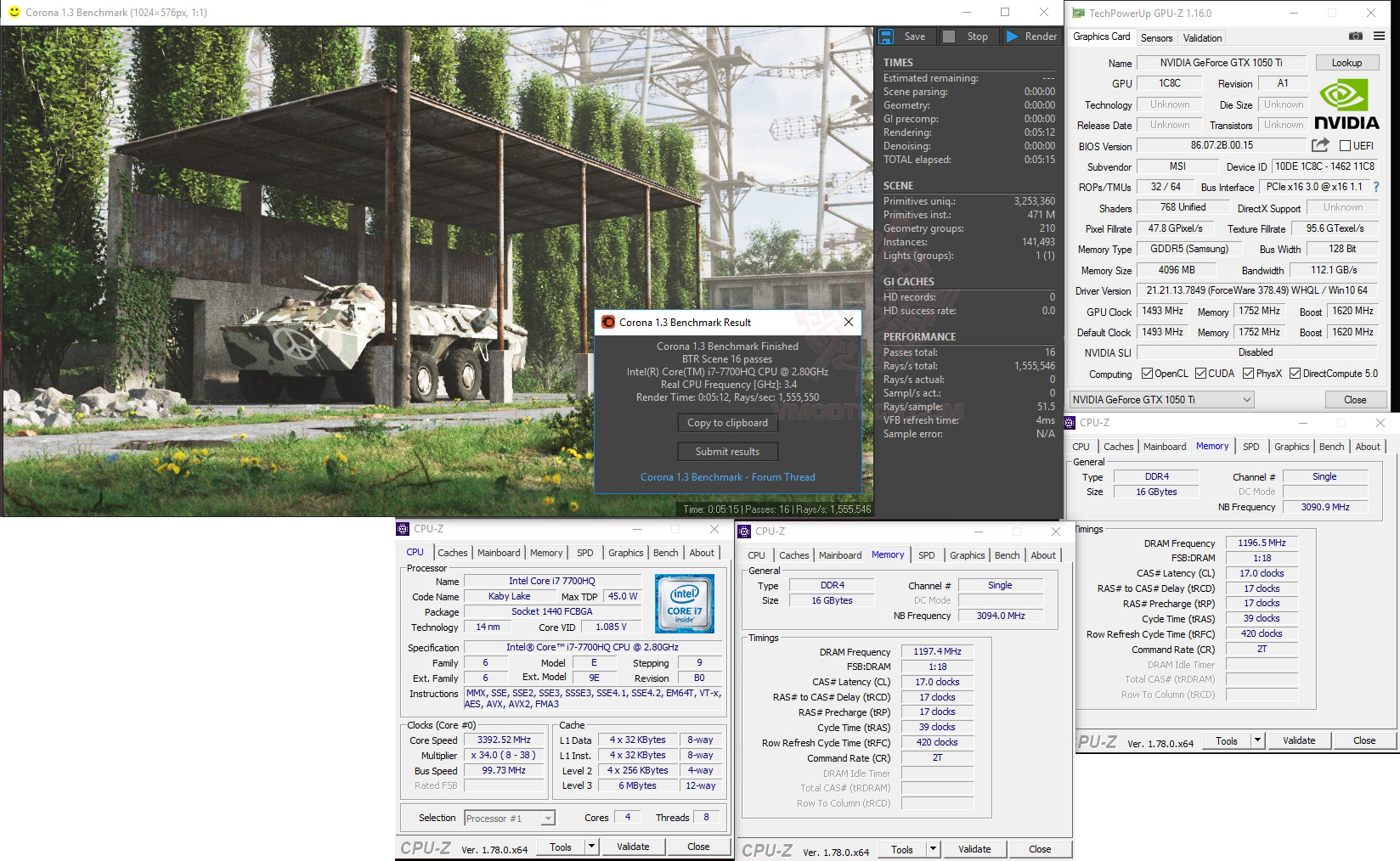This screenshot has width=1400, height=861.
Task: Click Close in the CPU-Z processor window
Action: (x=698, y=847)
